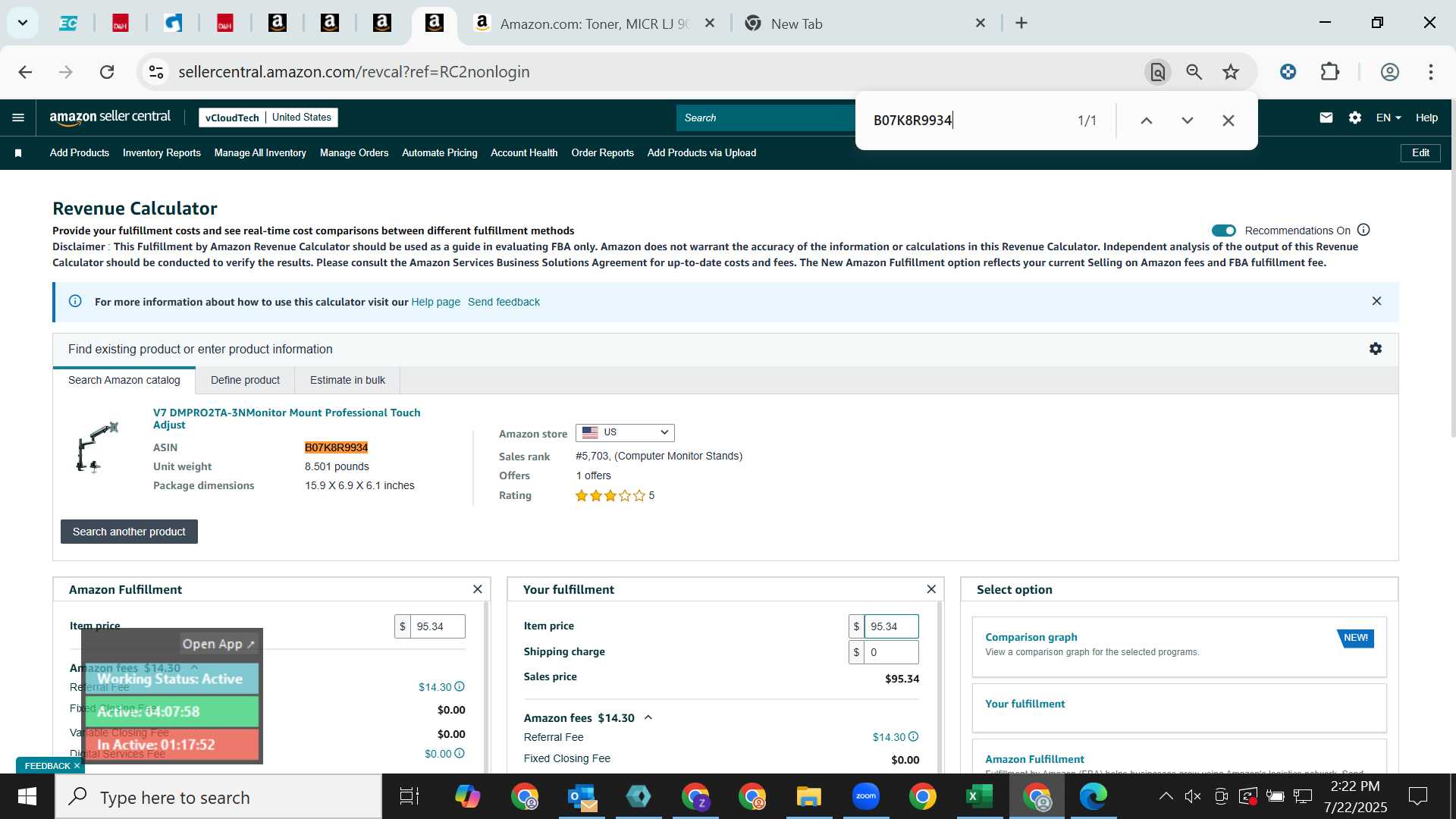Image resolution: width=1456 pixels, height=819 pixels.
Task: Open Excel from the taskbar
Action: point(979,797)
